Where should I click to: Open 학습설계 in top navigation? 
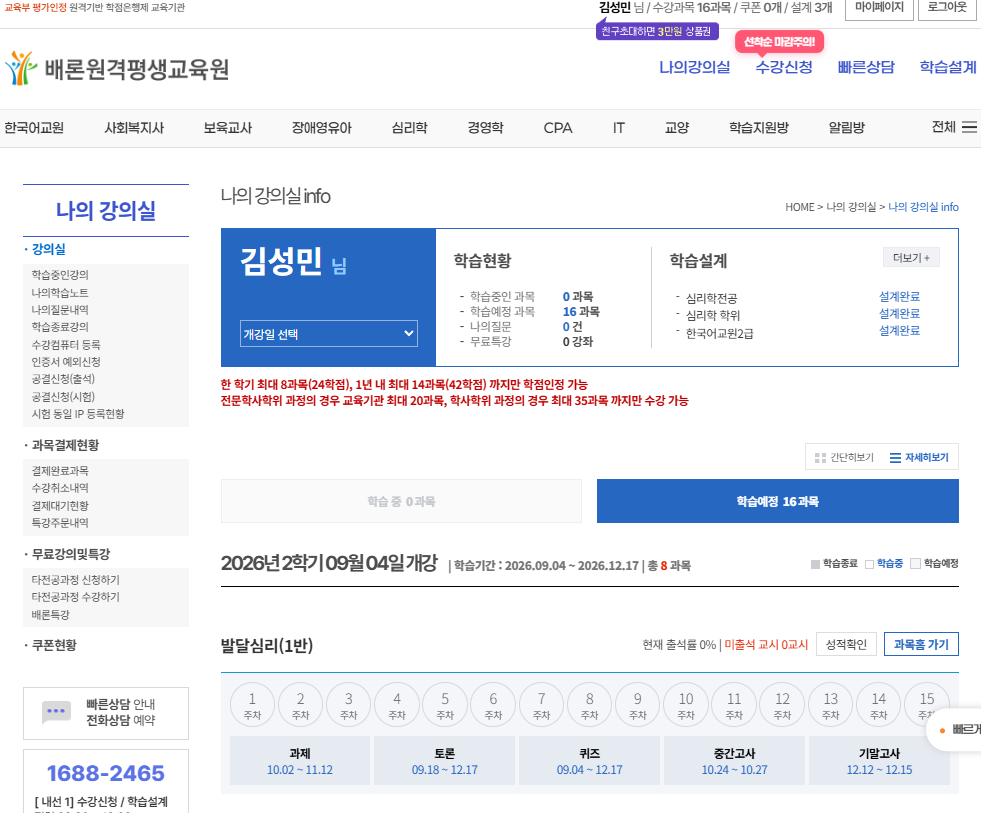tap(948, 67)
